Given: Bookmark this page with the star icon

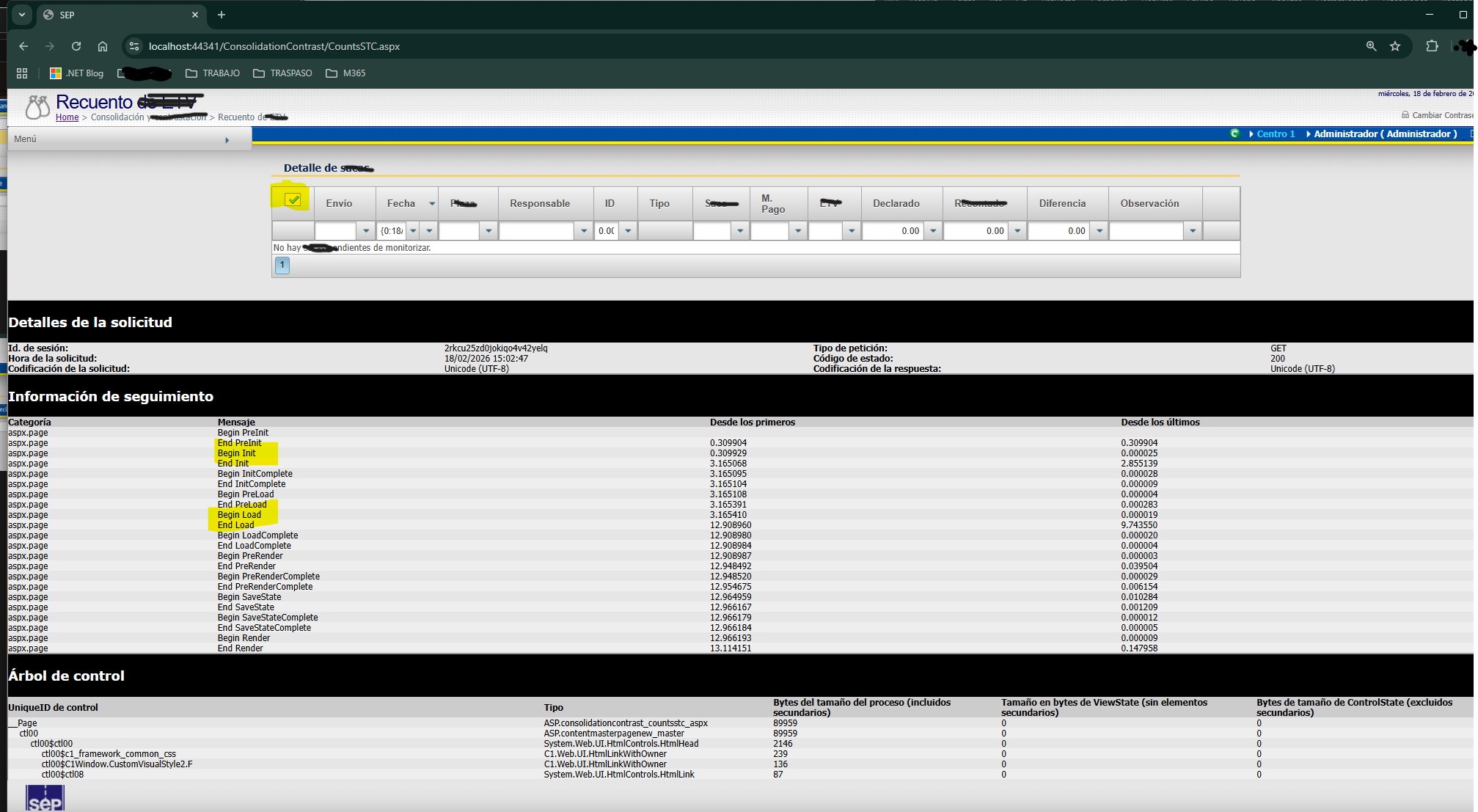Looking at the screenshot, I should (x=1395, y=46).
